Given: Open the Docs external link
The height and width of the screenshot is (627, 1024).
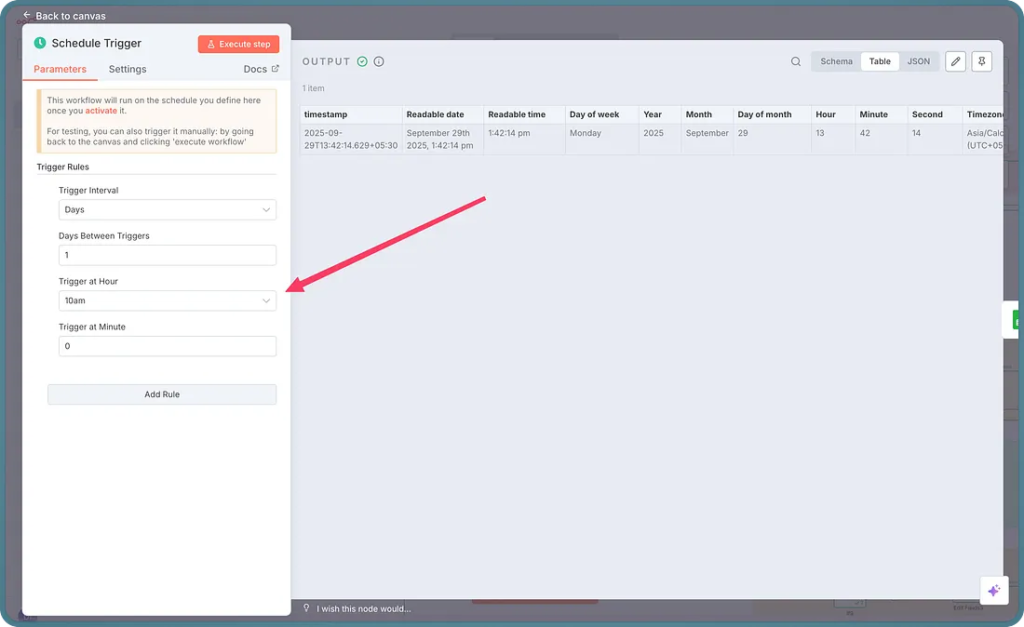Looking at the screenshot, I should click(261, 69).
